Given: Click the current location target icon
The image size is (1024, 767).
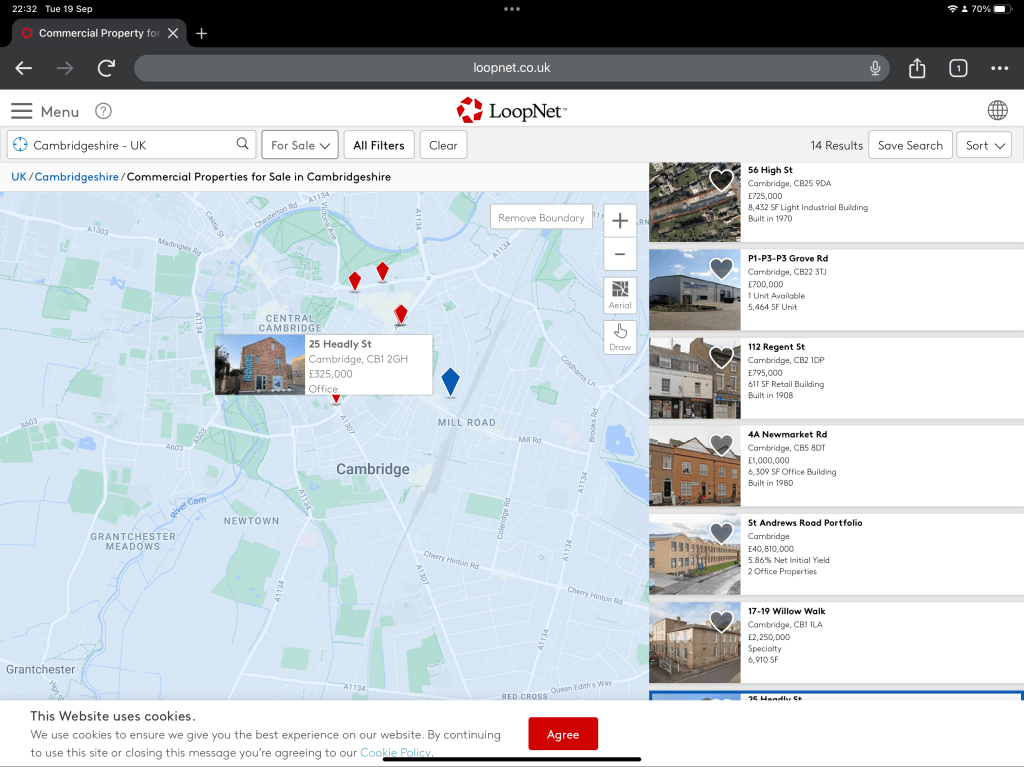Looking at the screenshot, I should pyautogui.click(x=20, y=144).
